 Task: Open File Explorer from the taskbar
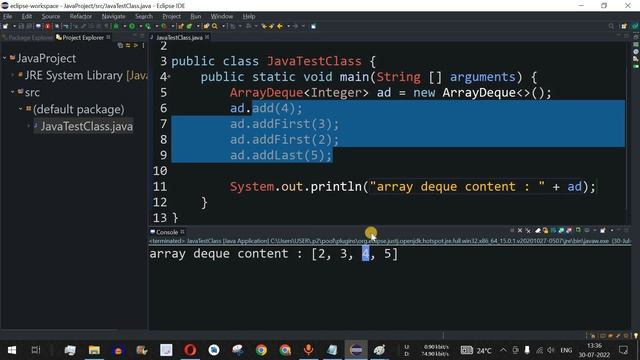(94, 350)
